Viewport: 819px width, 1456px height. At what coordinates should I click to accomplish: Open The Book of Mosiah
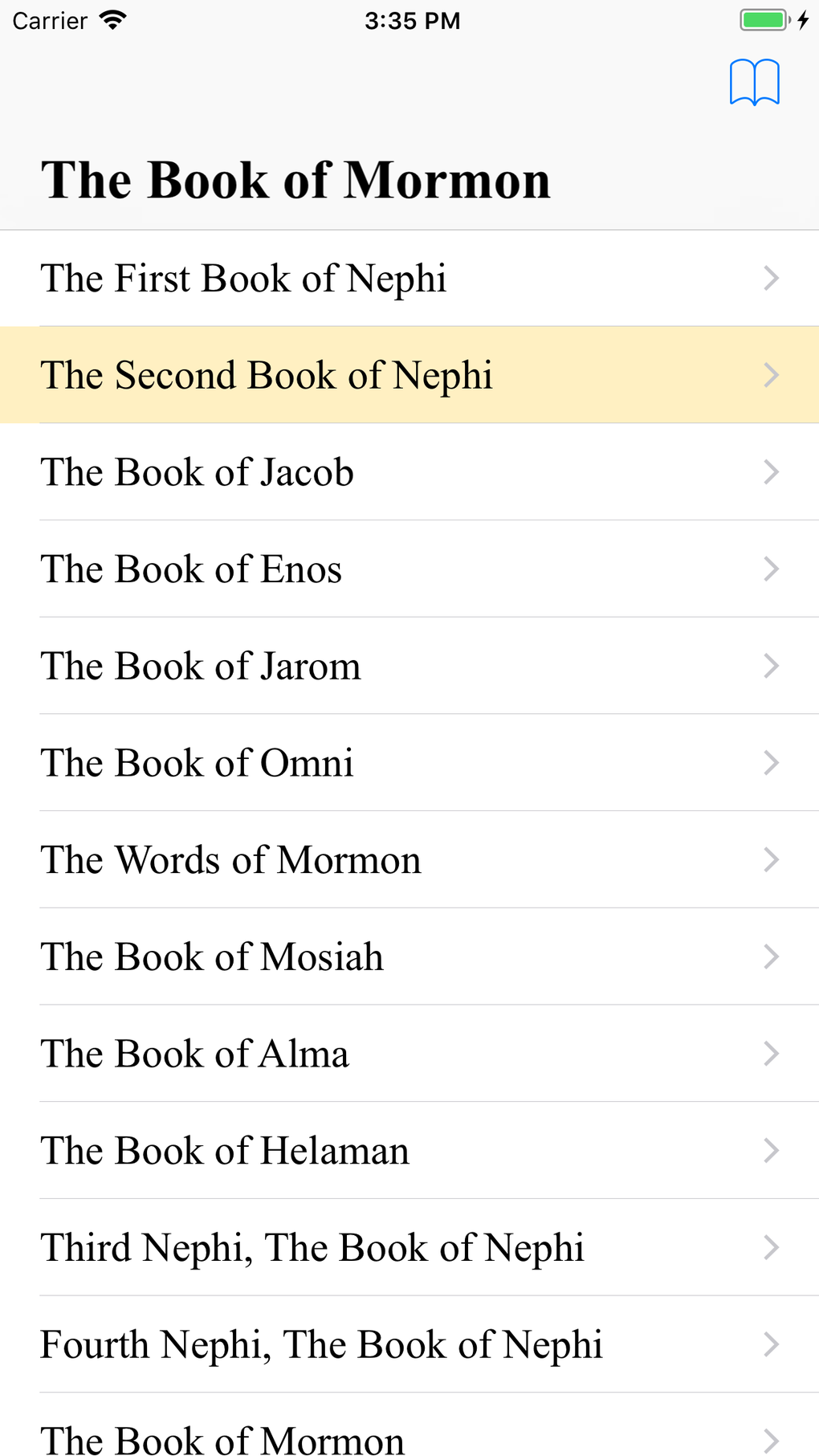point(213,957)
